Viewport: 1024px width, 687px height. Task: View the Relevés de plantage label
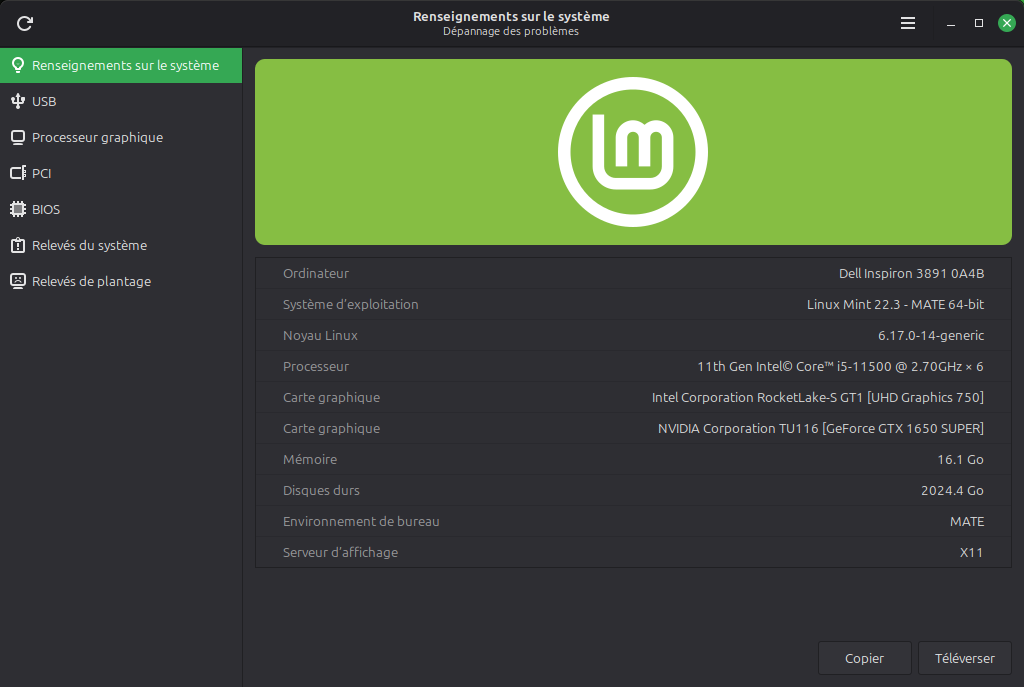coord(91,281)
